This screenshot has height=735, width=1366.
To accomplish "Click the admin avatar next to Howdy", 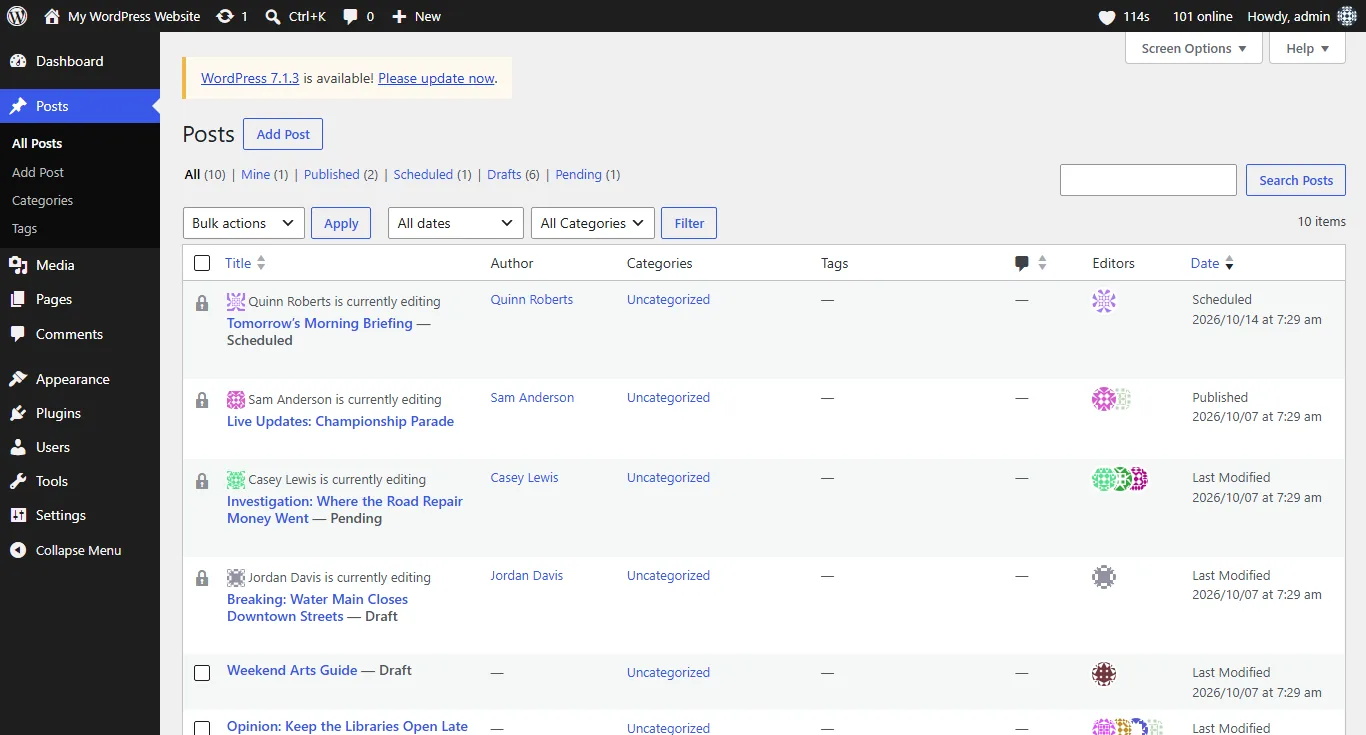I will pos(1347,16).
